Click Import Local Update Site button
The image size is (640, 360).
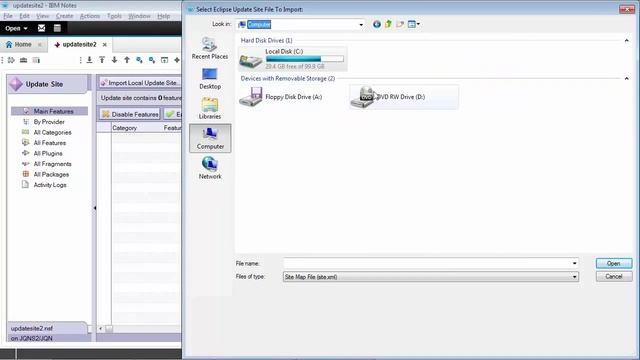(140, 83)
